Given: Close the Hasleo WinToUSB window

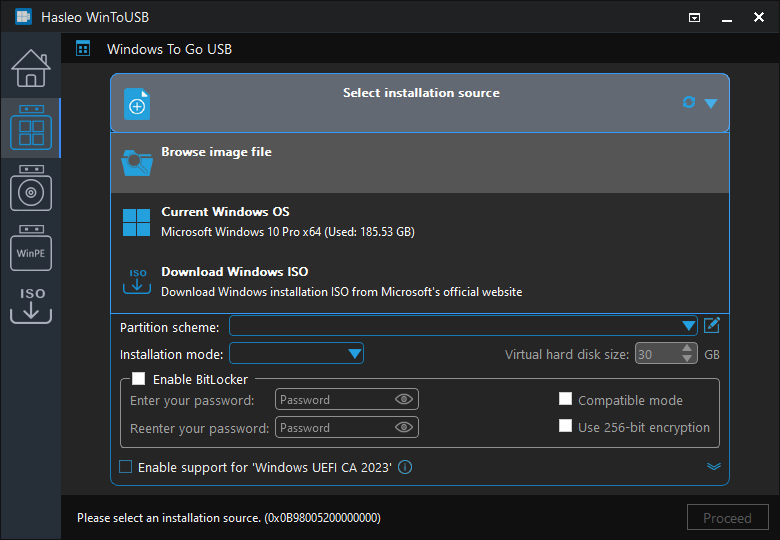Looking at the screenshot, I should coord(759,17).
